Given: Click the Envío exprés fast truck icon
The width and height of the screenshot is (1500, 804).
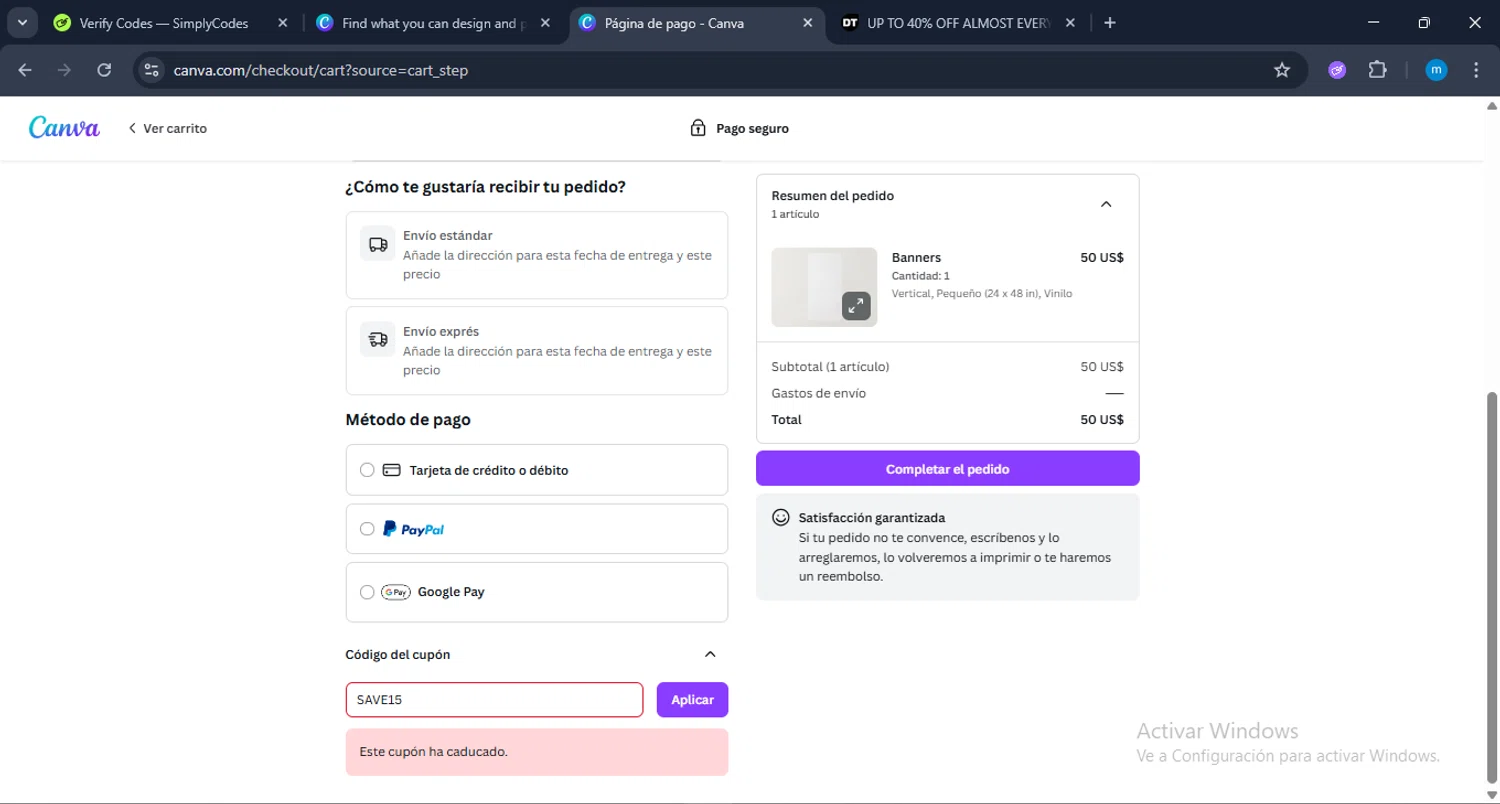Looking at the screenshot, I should tap(378, 340).
